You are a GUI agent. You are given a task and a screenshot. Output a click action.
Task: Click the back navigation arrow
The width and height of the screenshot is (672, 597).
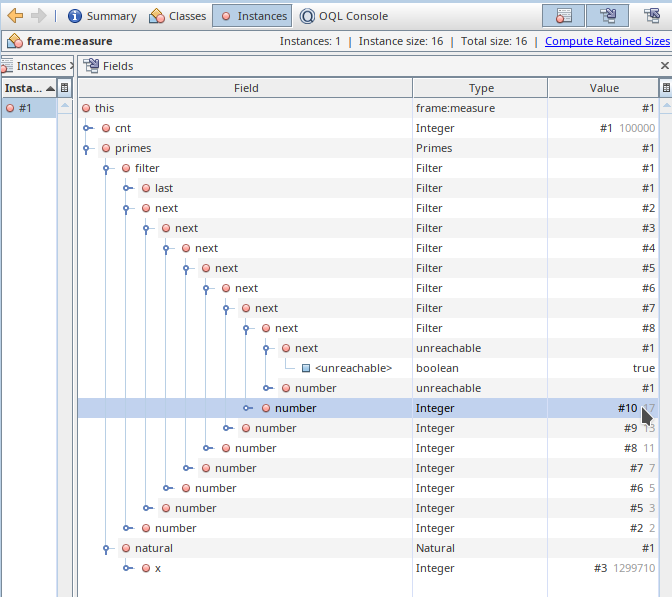pyautogui.click(x=15, y=16)
